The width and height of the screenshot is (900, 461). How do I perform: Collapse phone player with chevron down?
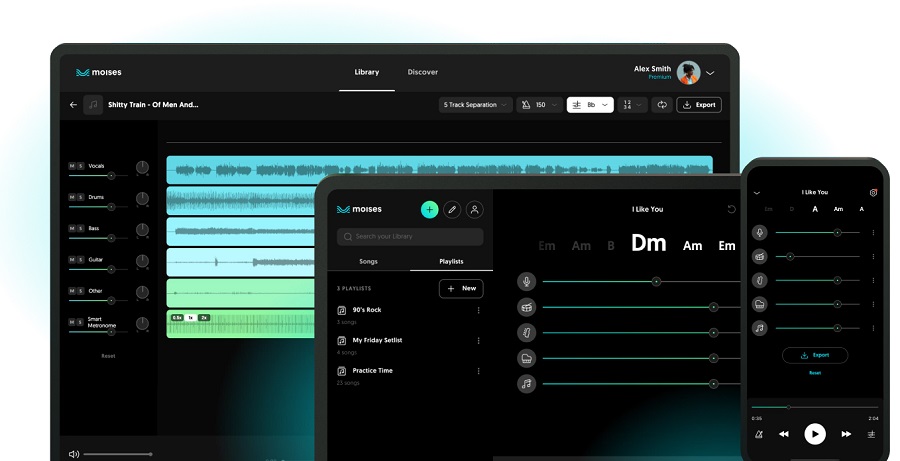click(757, 193)
